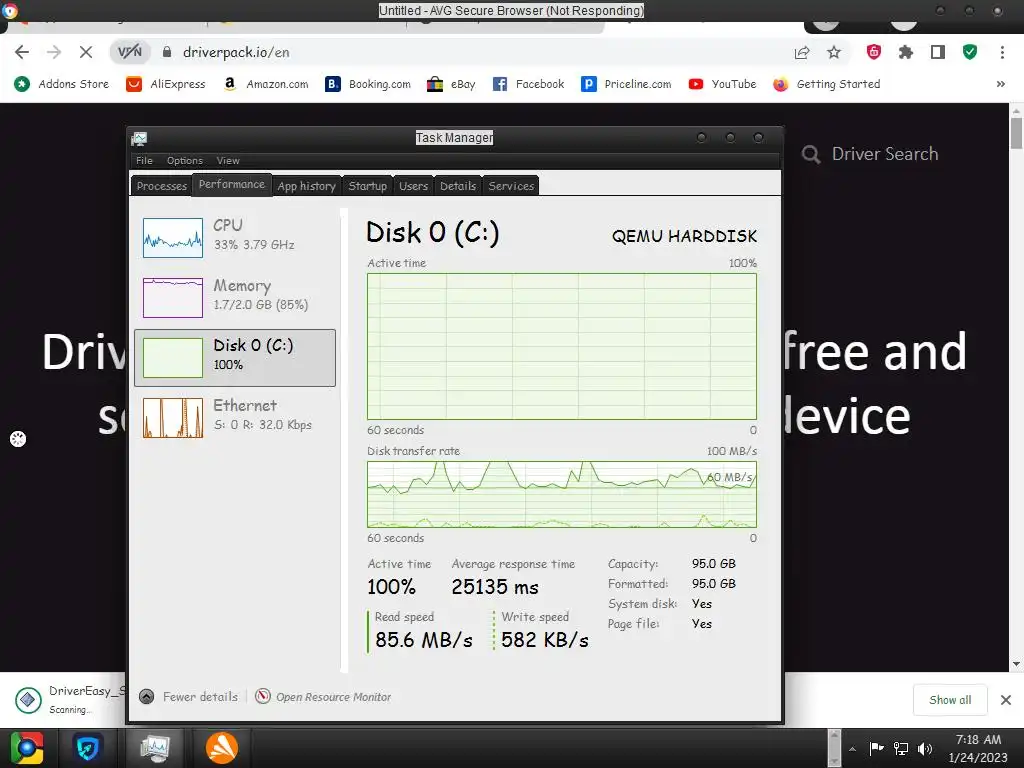Open the extensions puzzle icon
This screenshot has height=768, width=1024.
(906, 52)
